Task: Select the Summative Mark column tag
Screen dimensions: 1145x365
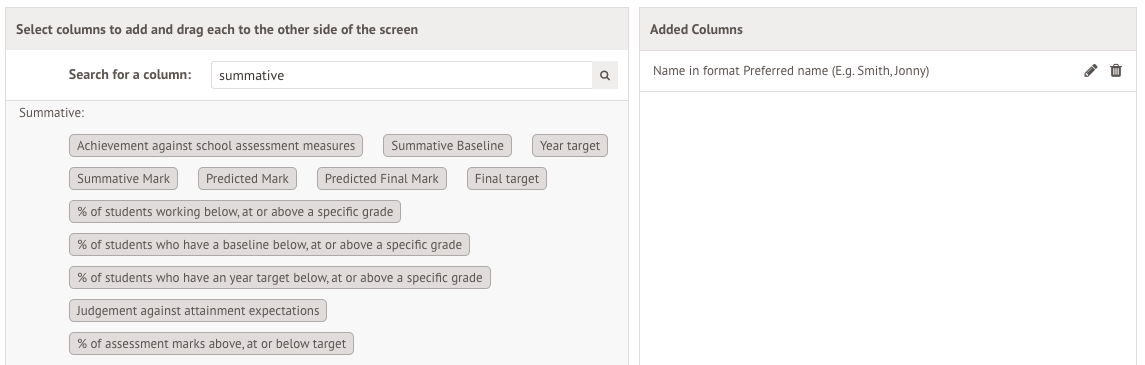Action: click(123, 179)
